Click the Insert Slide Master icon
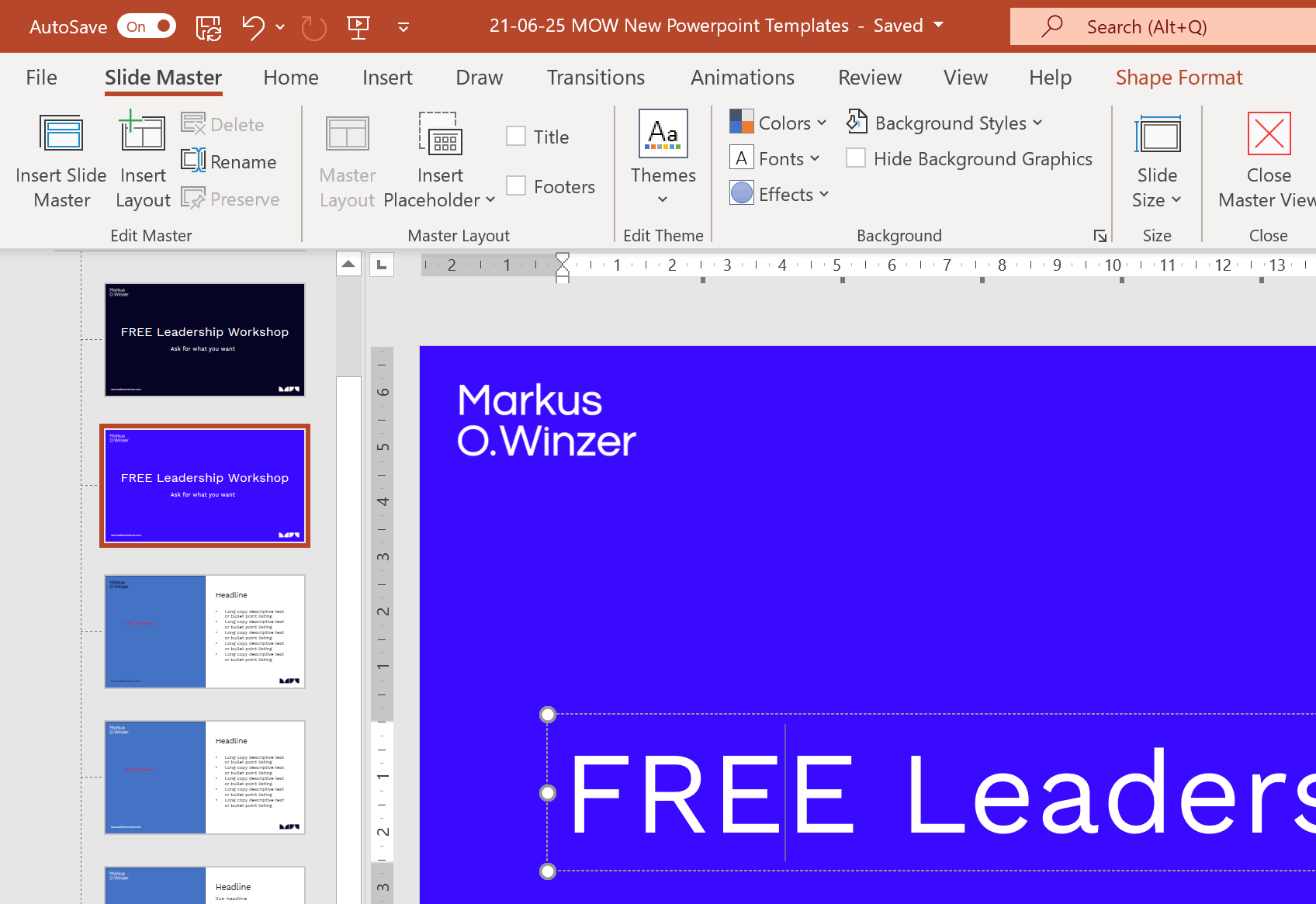 pyautogui.click(x=61, y=133)
